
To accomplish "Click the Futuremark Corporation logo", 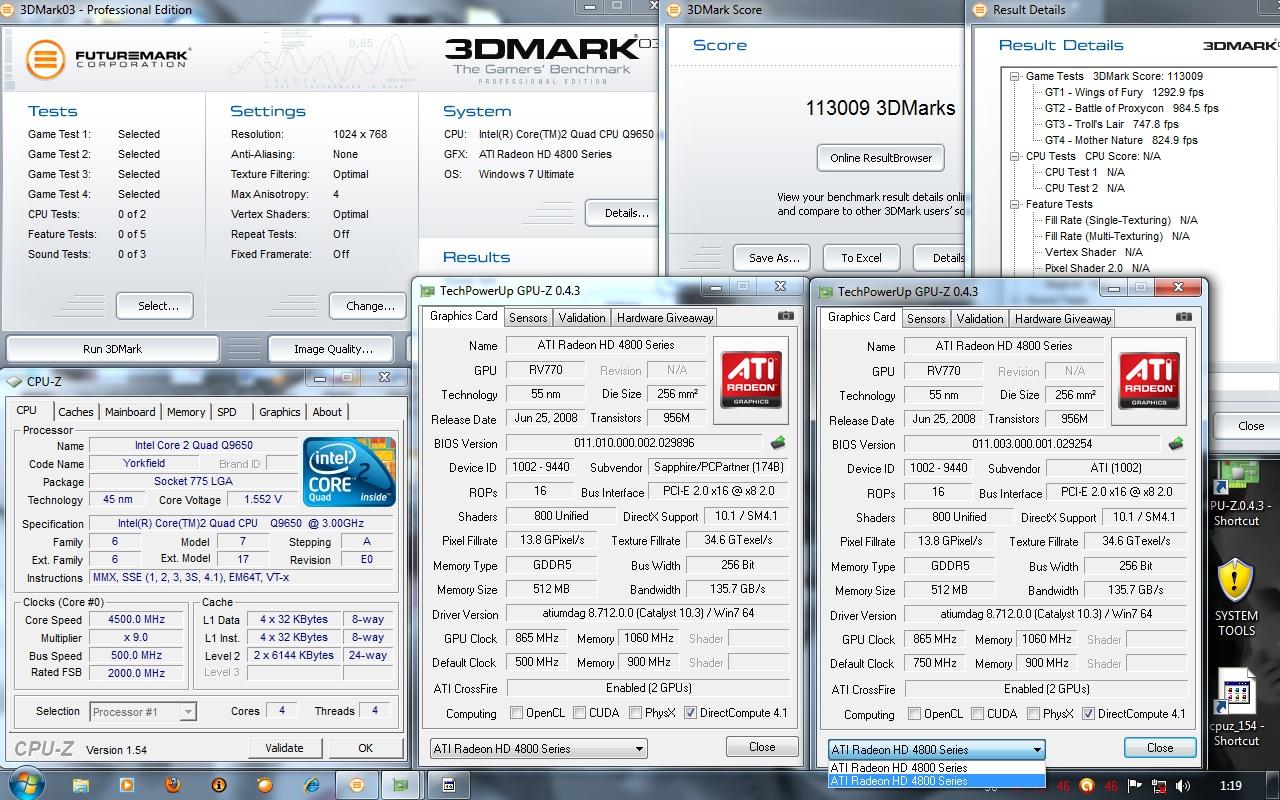I will [x=108, y=57].
